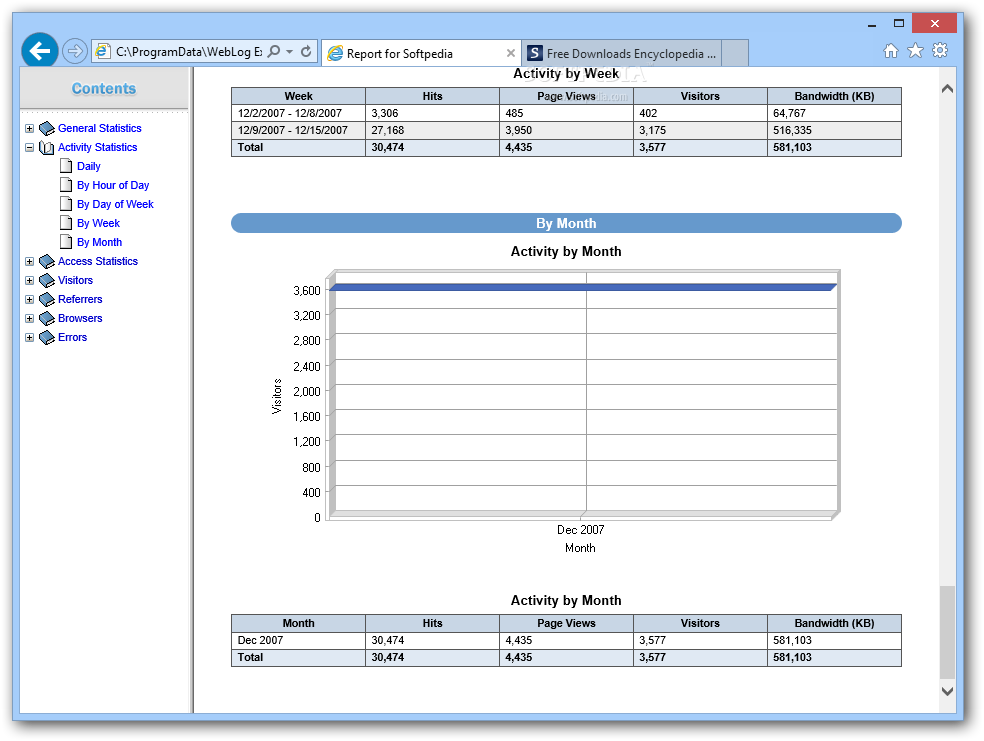
Task: Expand the Visitors tree node
Action: pos(29,280)
